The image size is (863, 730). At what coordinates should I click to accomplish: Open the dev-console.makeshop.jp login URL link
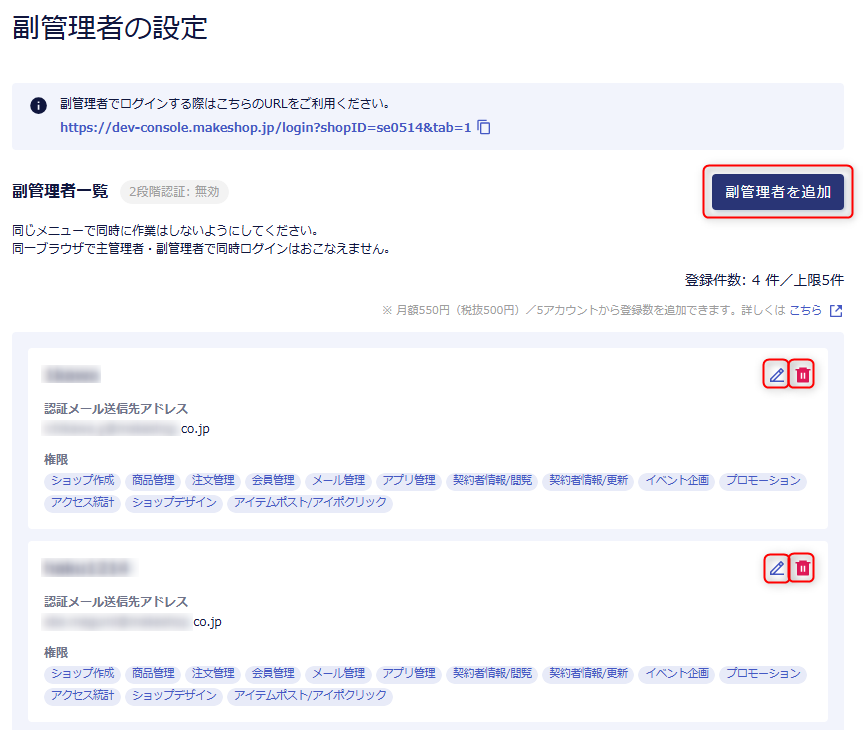point(265,127)
